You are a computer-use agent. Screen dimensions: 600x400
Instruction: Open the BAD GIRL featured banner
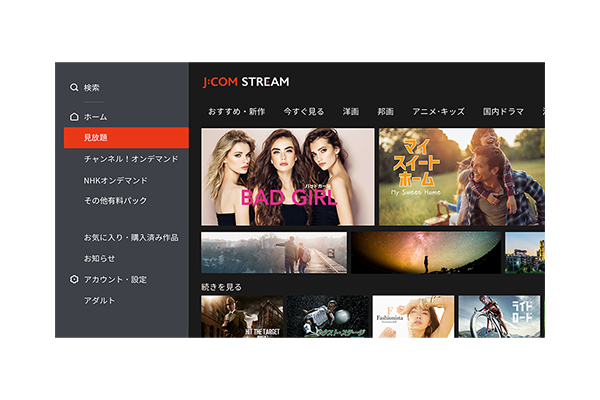click(288, 177)
